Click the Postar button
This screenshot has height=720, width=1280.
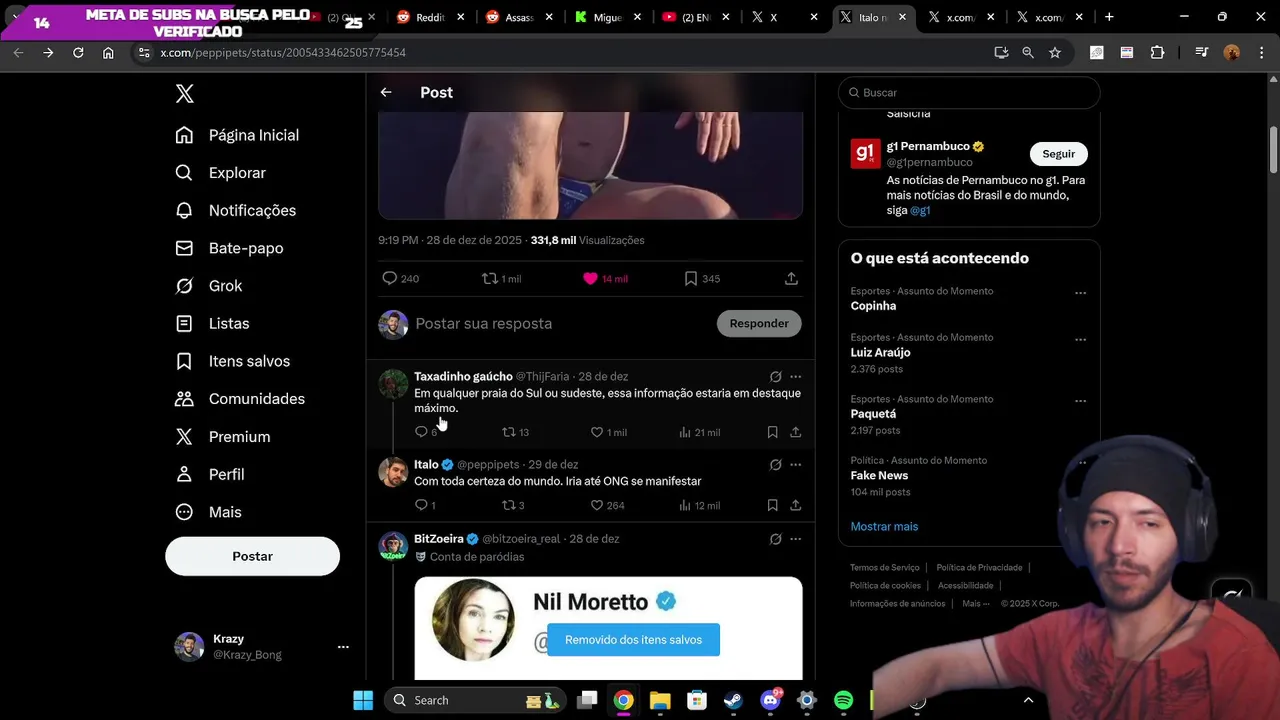pyautogui.click(x=252, y=556)
